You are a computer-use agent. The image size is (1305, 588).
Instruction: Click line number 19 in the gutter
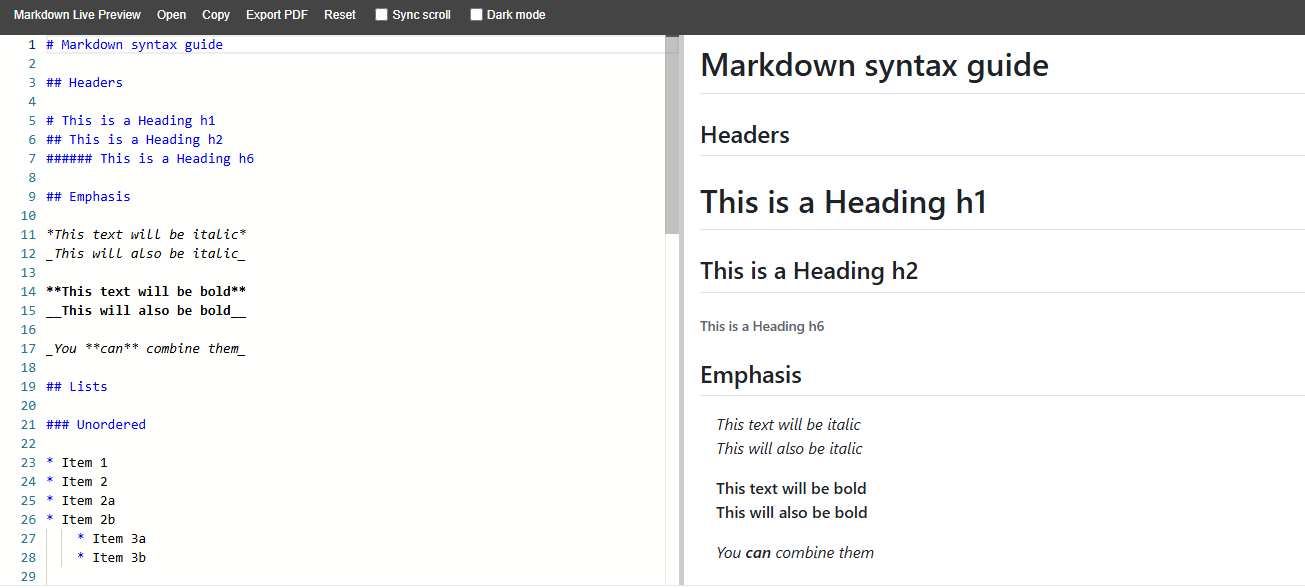point(28,387)
